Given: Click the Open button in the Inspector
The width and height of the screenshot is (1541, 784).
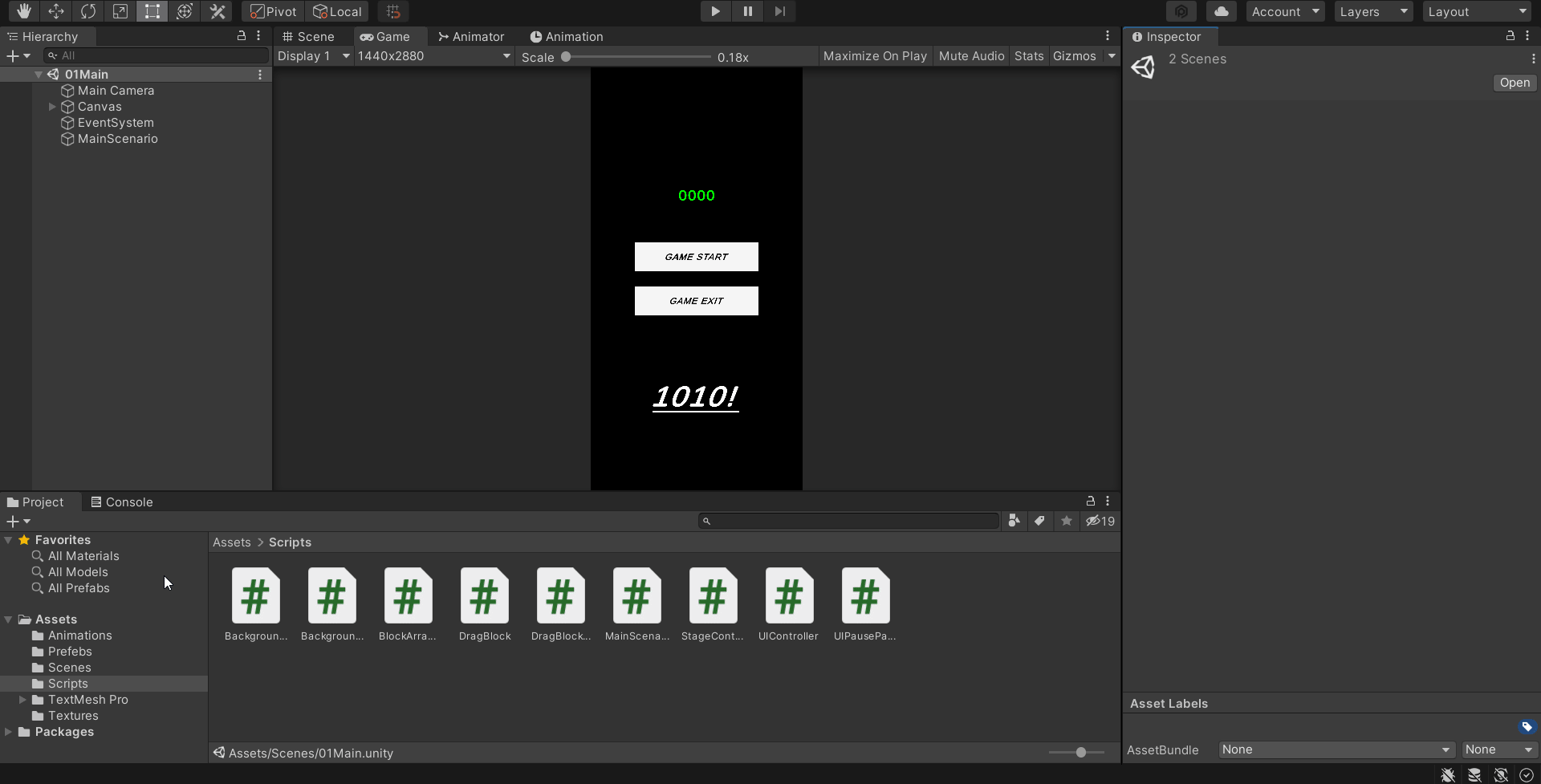Looking at the screenshot, I should (x=1514, y=83).
